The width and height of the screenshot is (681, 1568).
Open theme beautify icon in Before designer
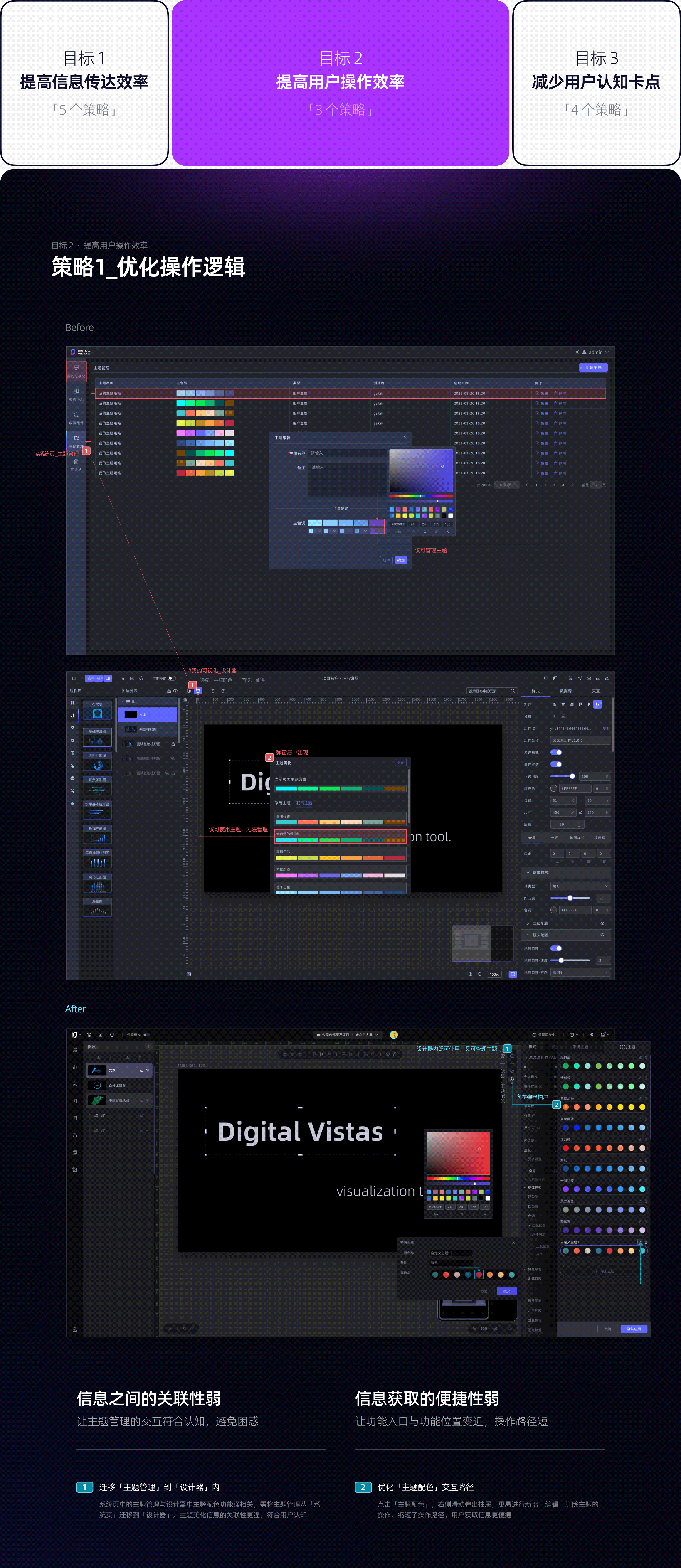pyautogui.click(x=198, y=691)
